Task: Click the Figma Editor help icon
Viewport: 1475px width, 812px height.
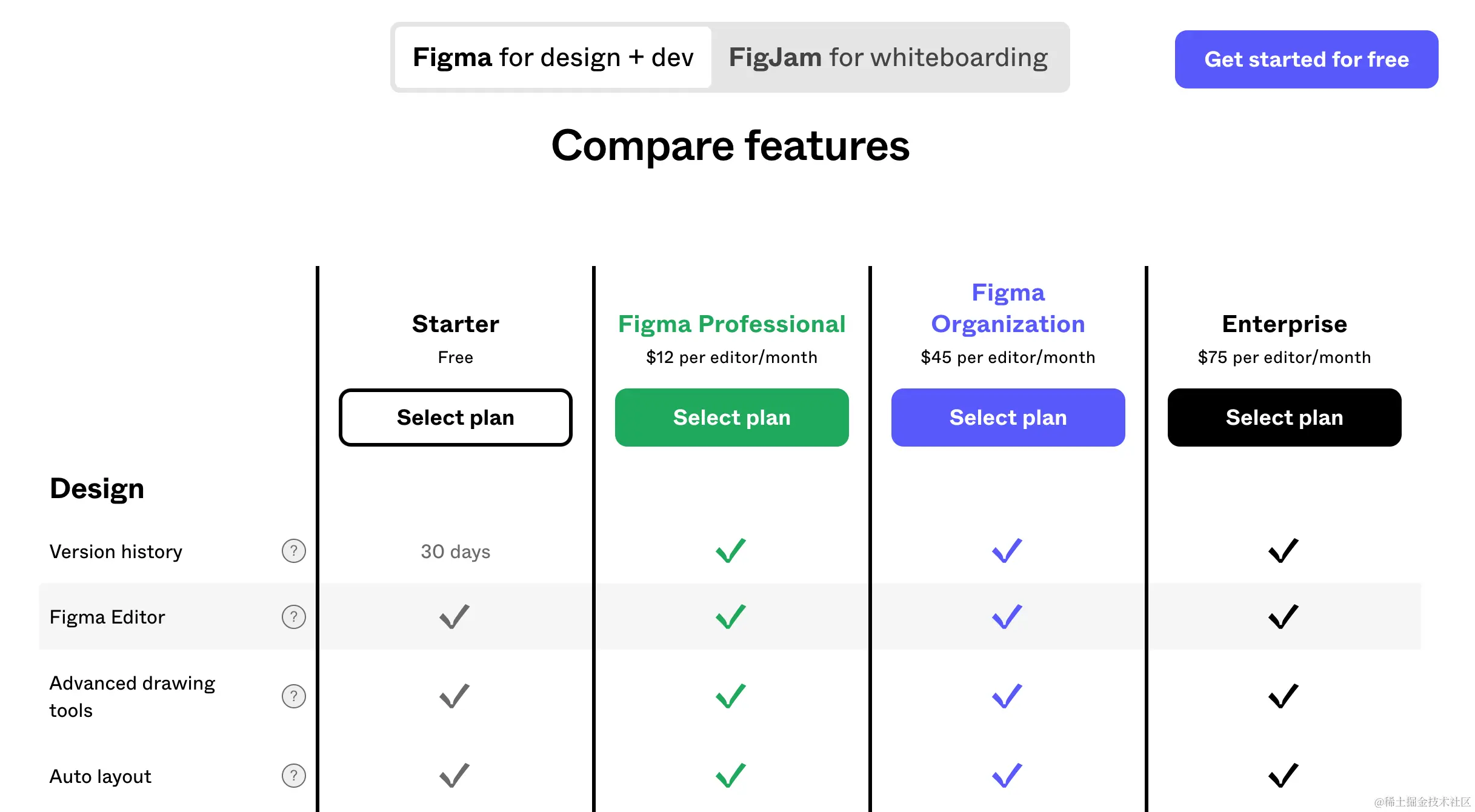Action: (293, 617)
